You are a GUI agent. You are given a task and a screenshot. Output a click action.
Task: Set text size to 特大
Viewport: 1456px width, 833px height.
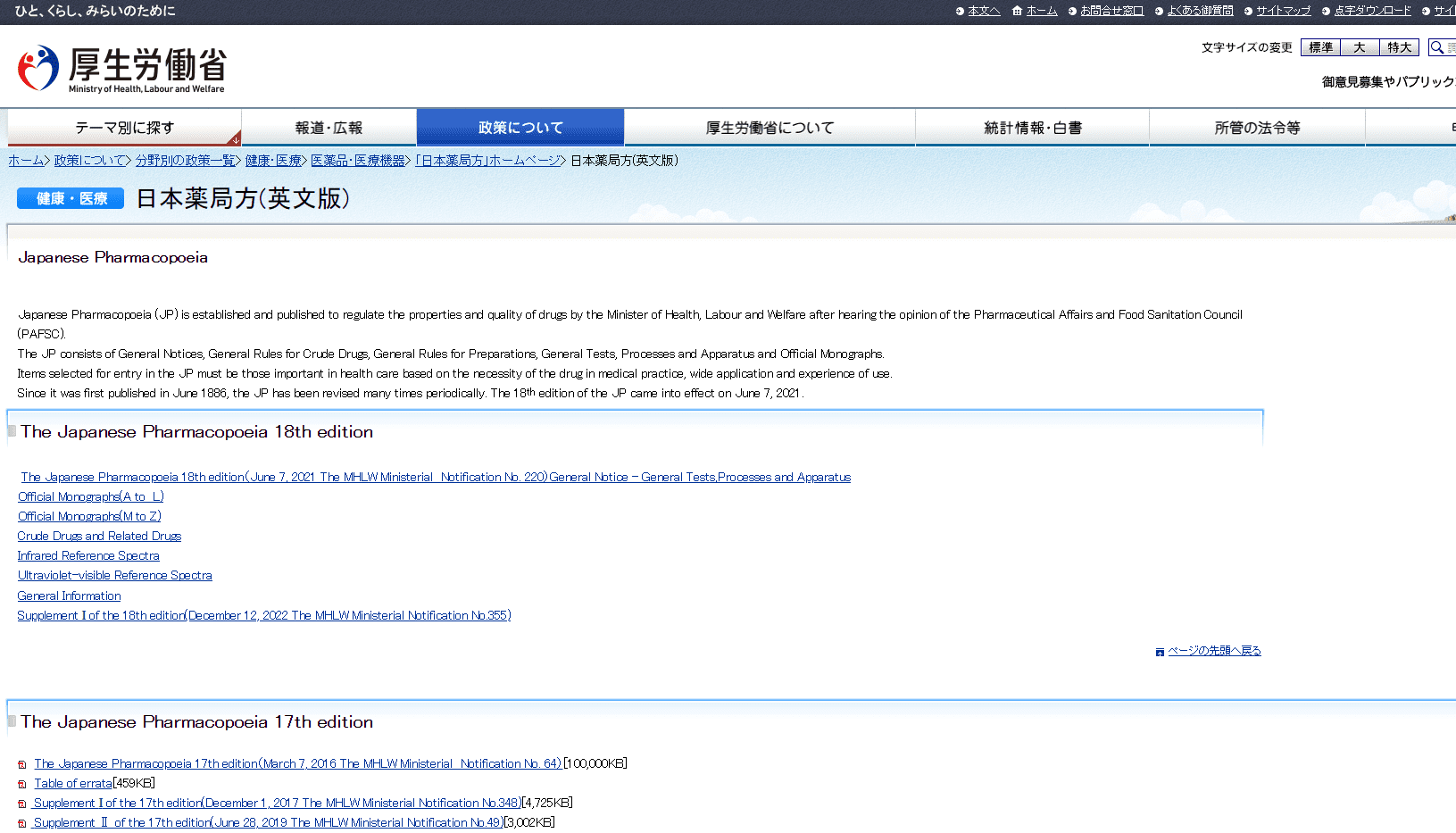tap(1399, 47)
